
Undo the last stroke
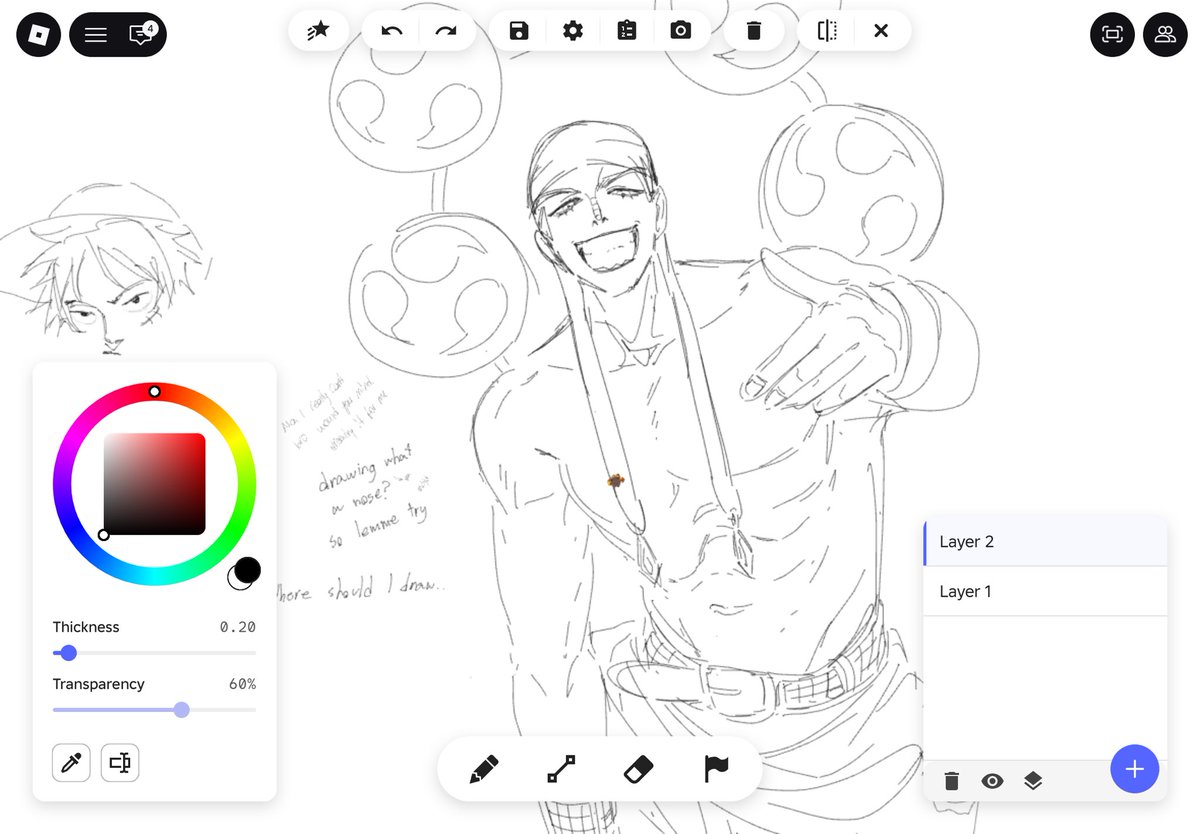[x=392, y=31]
